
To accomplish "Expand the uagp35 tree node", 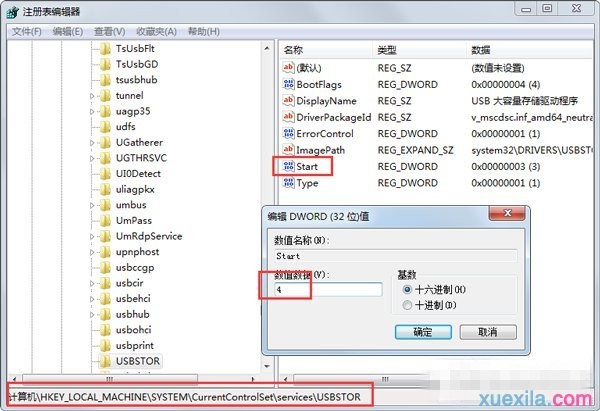I will (92, 112).
